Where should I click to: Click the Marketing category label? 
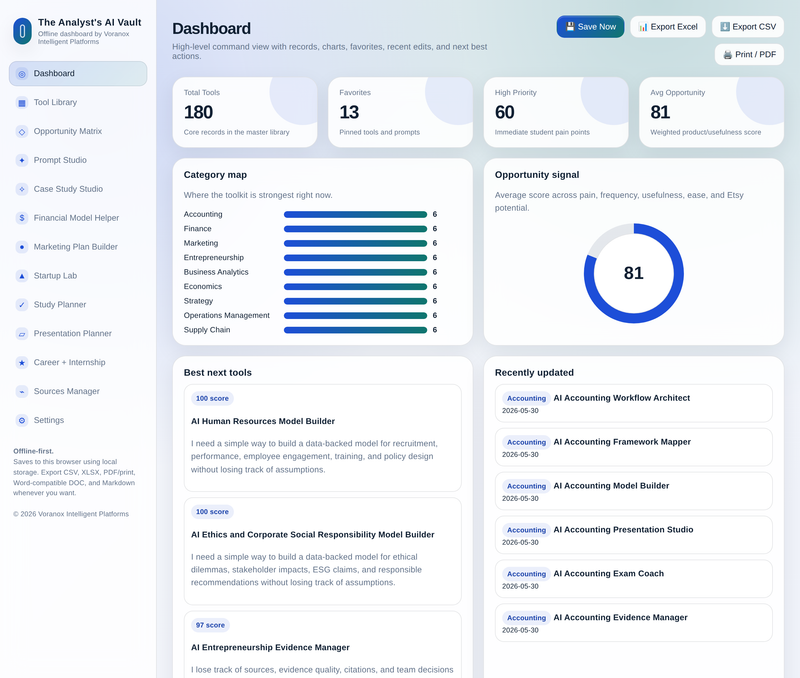coord(201,243)
